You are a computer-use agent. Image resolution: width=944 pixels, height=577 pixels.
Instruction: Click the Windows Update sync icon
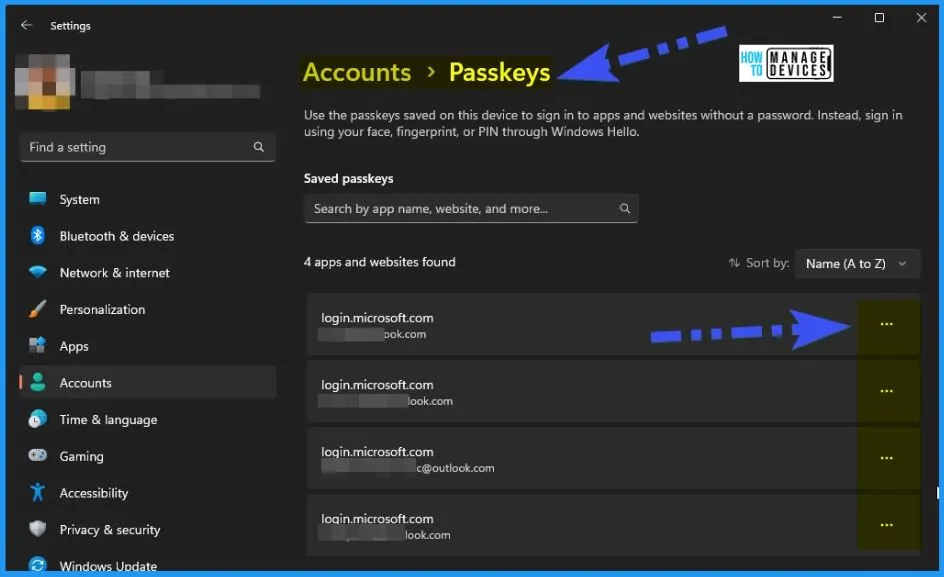(37, 564)
